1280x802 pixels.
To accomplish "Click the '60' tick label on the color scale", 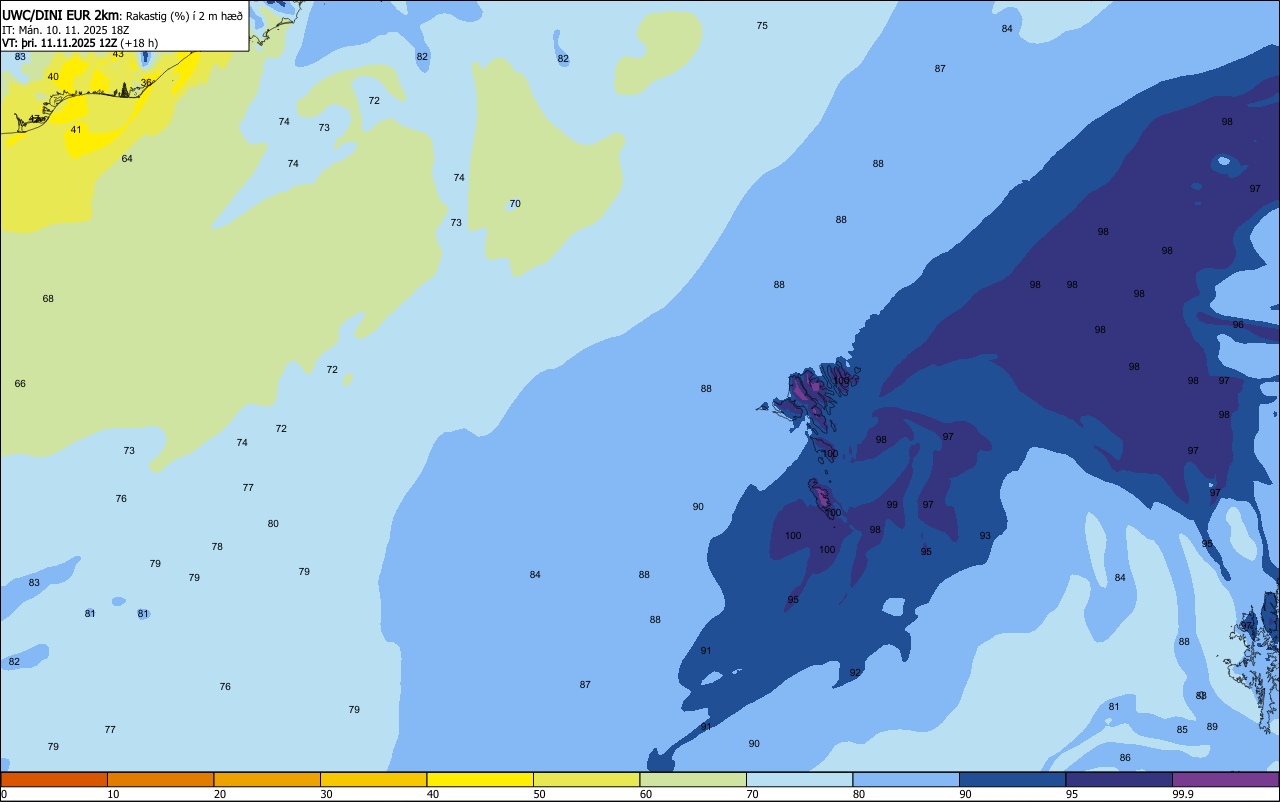I will pos(646,794).
